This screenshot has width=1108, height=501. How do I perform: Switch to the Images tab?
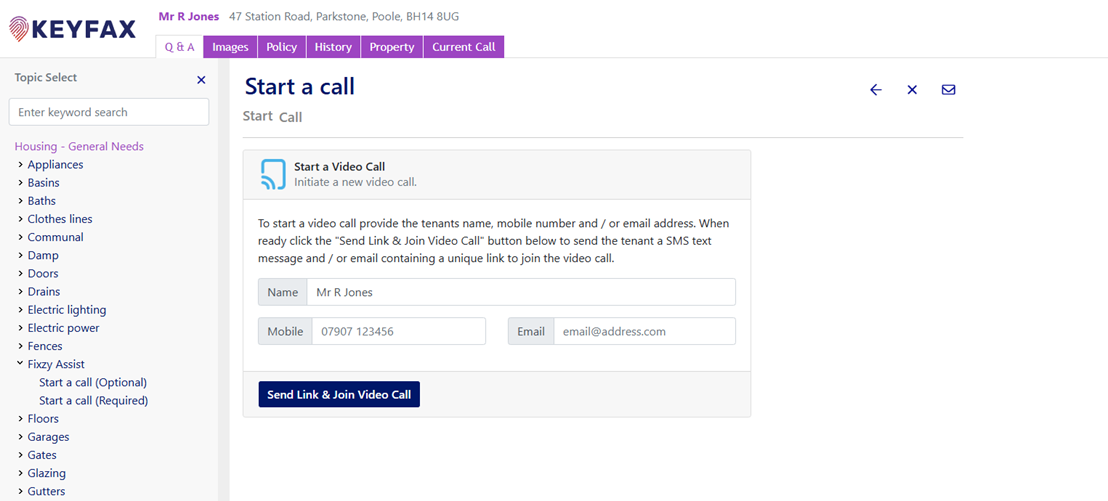(230, 47)
